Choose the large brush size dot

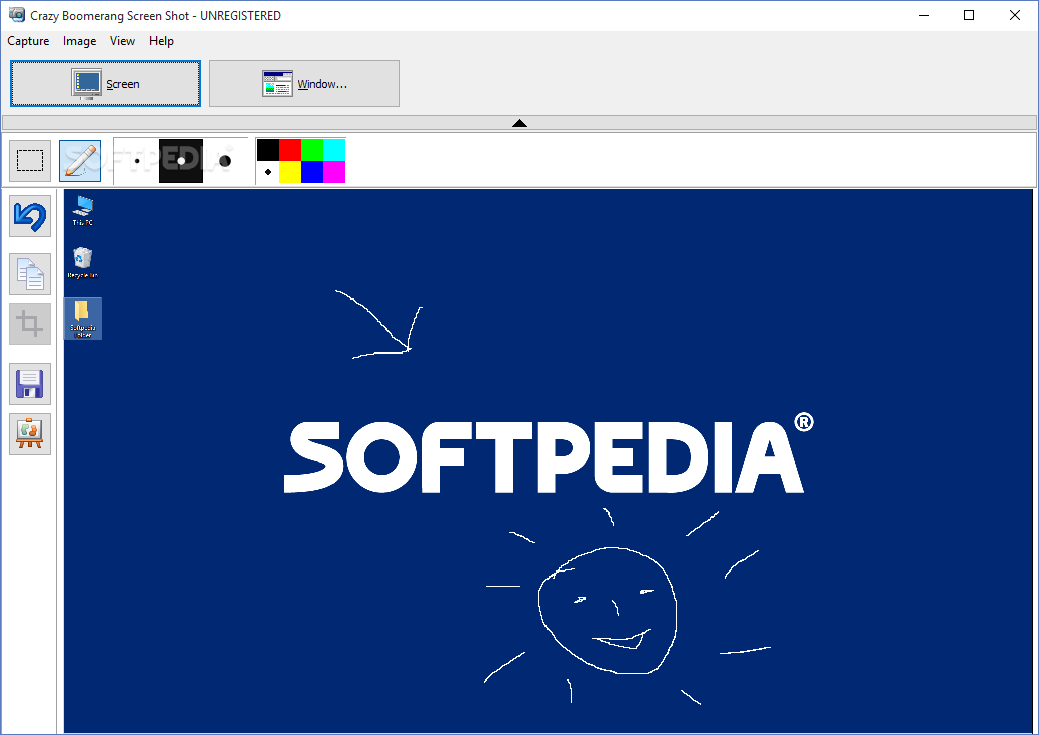point(225,161)
